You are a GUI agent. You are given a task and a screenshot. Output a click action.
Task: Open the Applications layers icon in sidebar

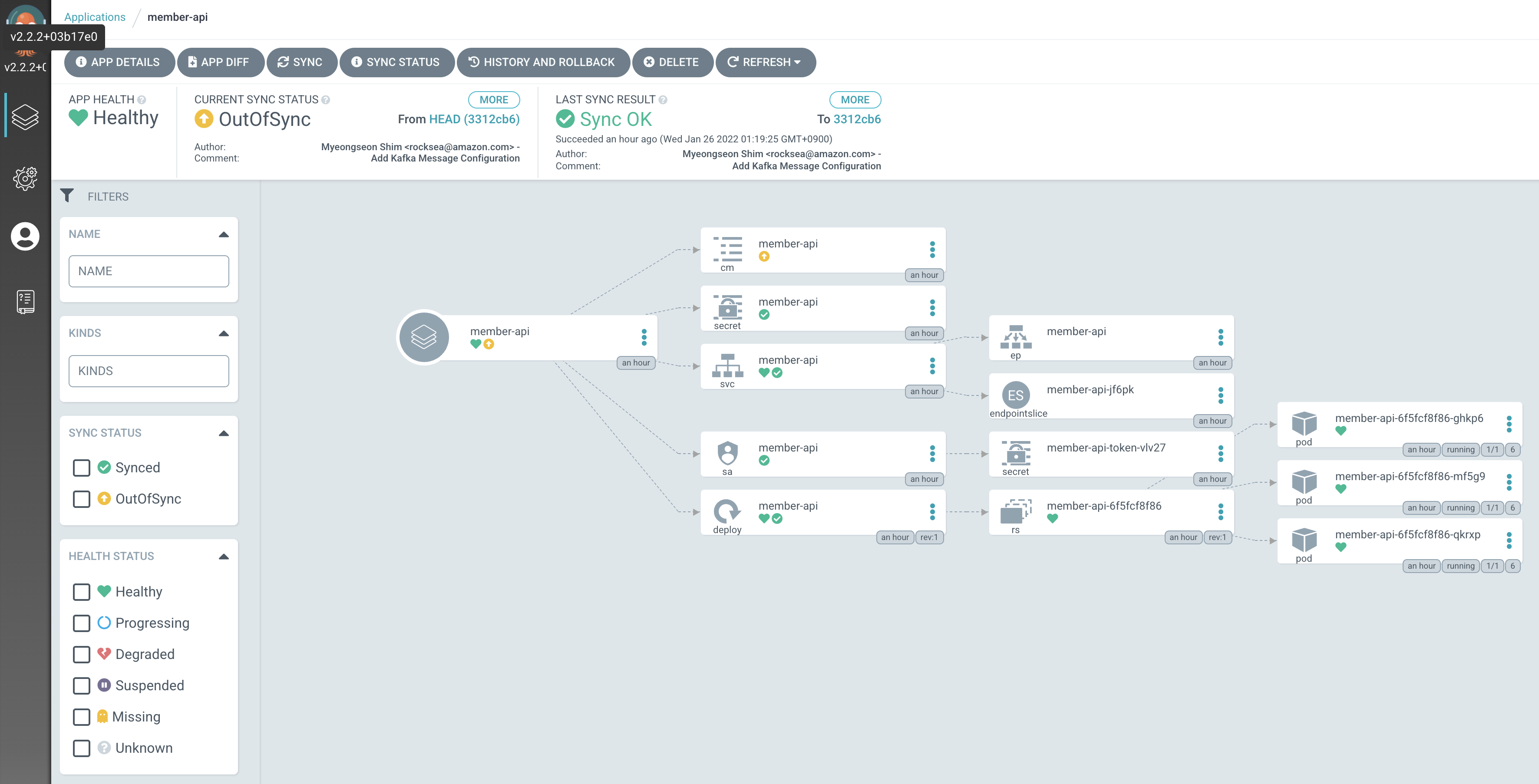[x=25, y=116]
